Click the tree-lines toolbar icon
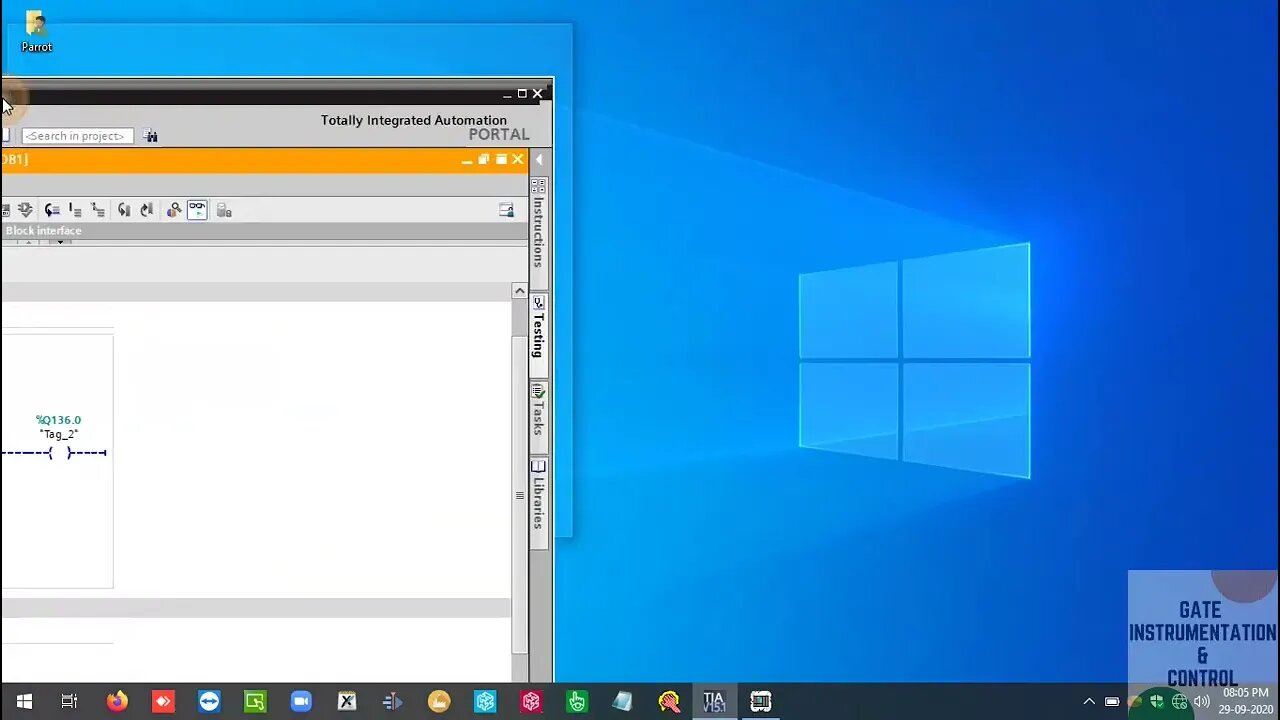This screenshot has height=720, width=1280. click(98, 210)
